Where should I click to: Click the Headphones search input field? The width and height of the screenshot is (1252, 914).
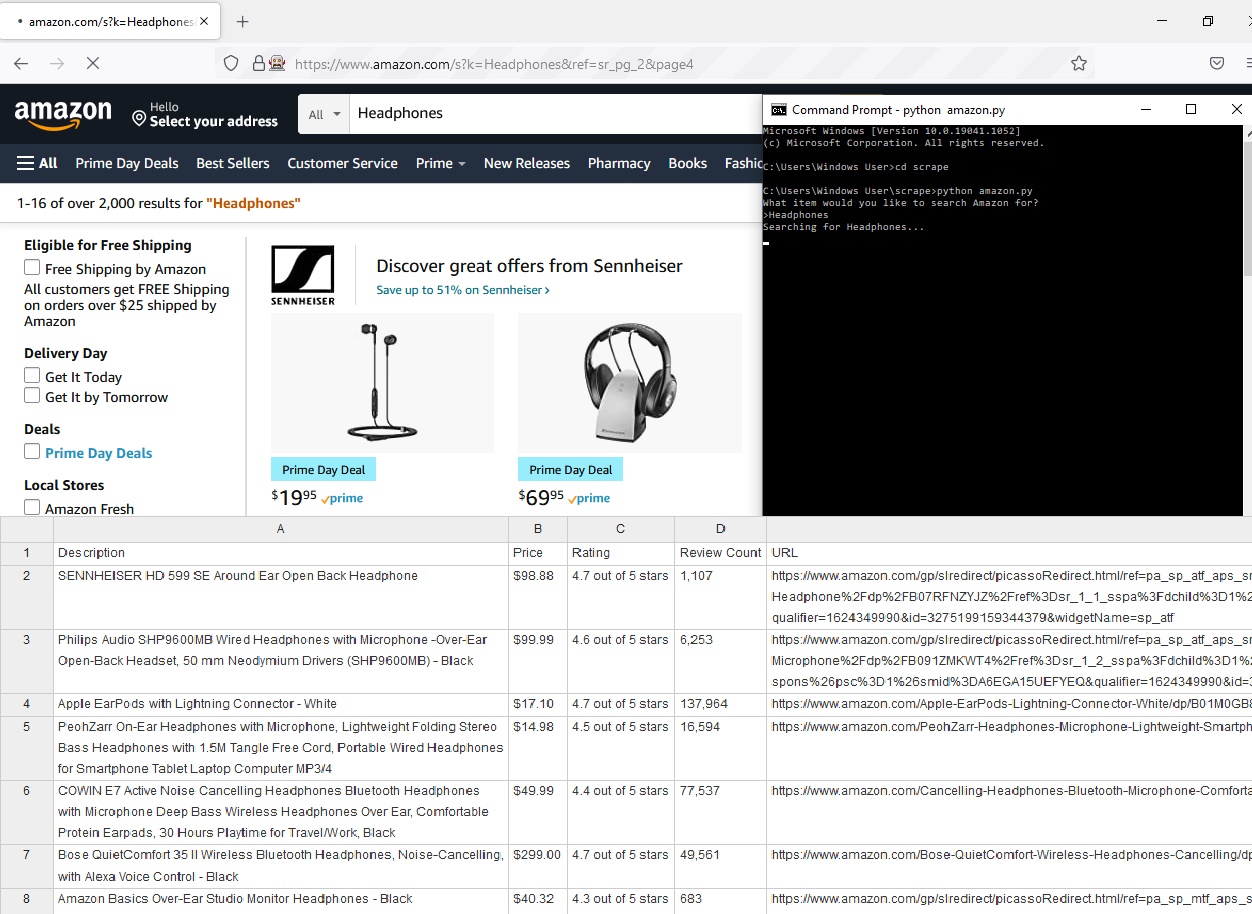550,114
